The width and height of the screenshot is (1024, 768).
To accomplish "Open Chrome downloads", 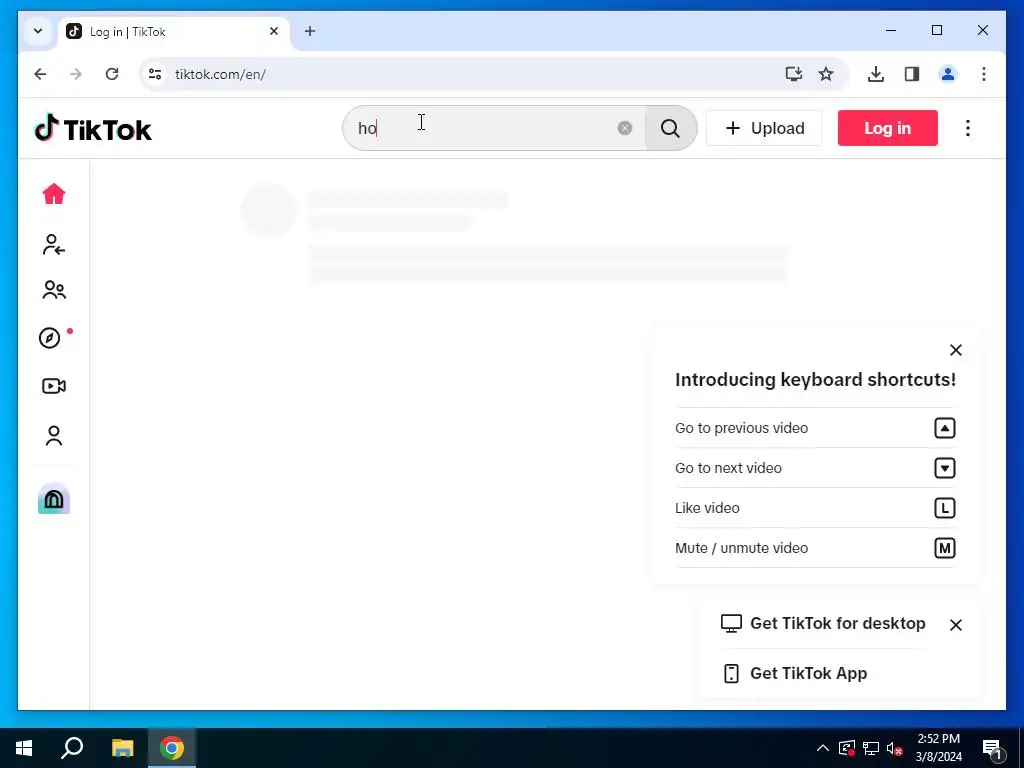I will click(876, 74).
